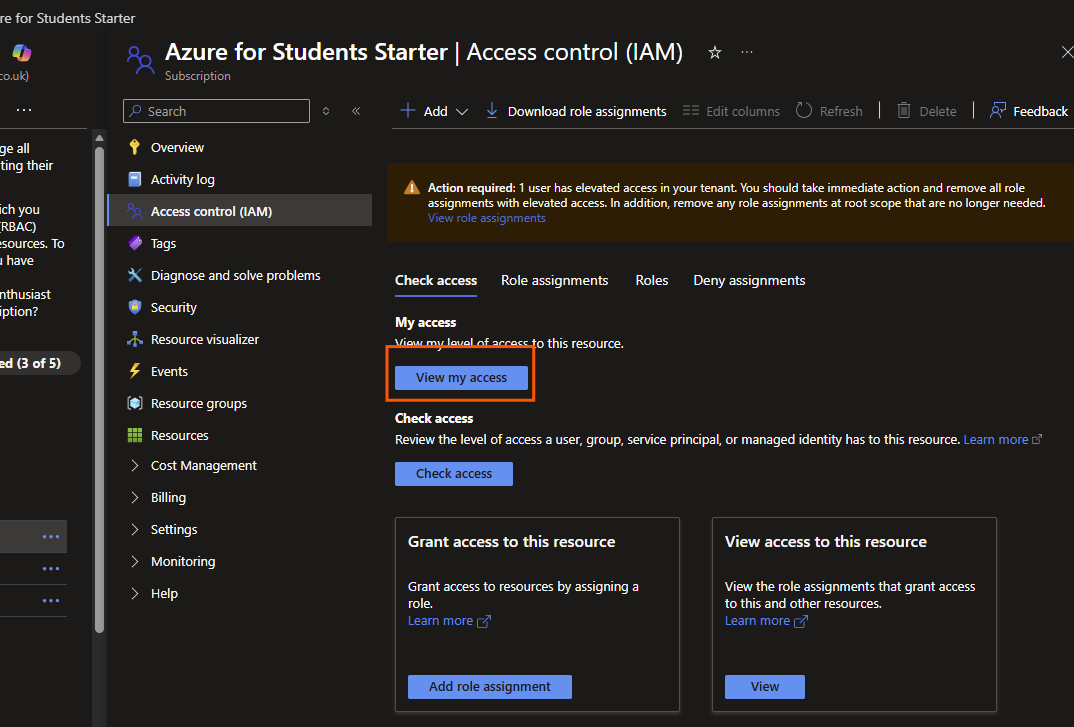Screen dimensions: 1074x727
Task: Click the Check access button
Action: tap(453, 473)
